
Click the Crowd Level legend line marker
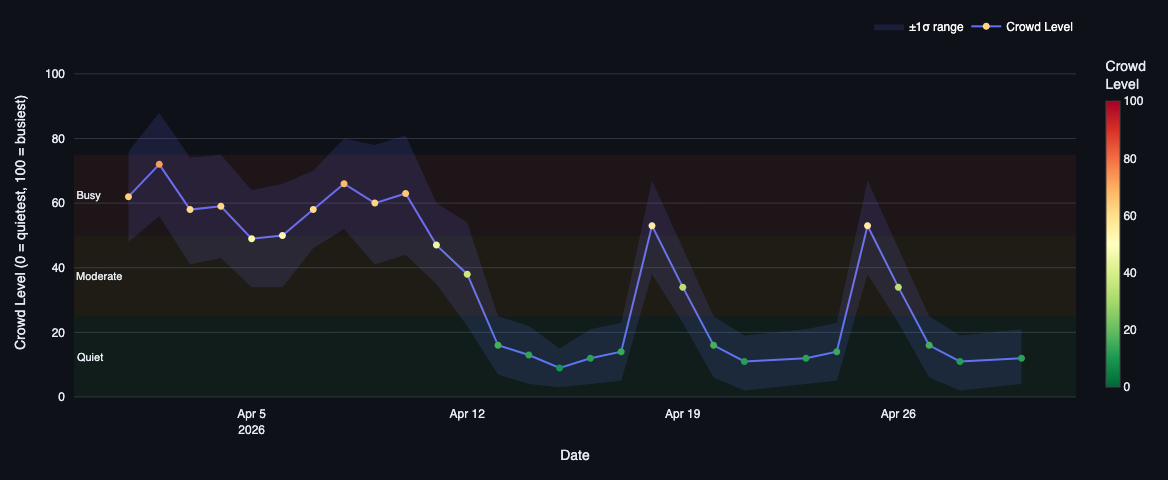point(986,27)
